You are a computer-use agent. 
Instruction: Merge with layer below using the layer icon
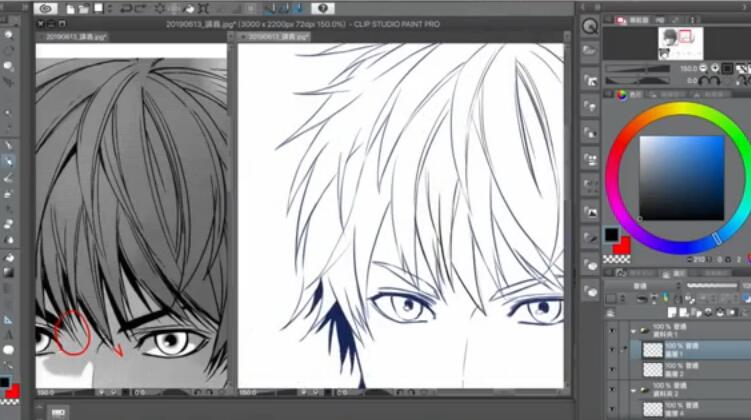coord(720,313)
